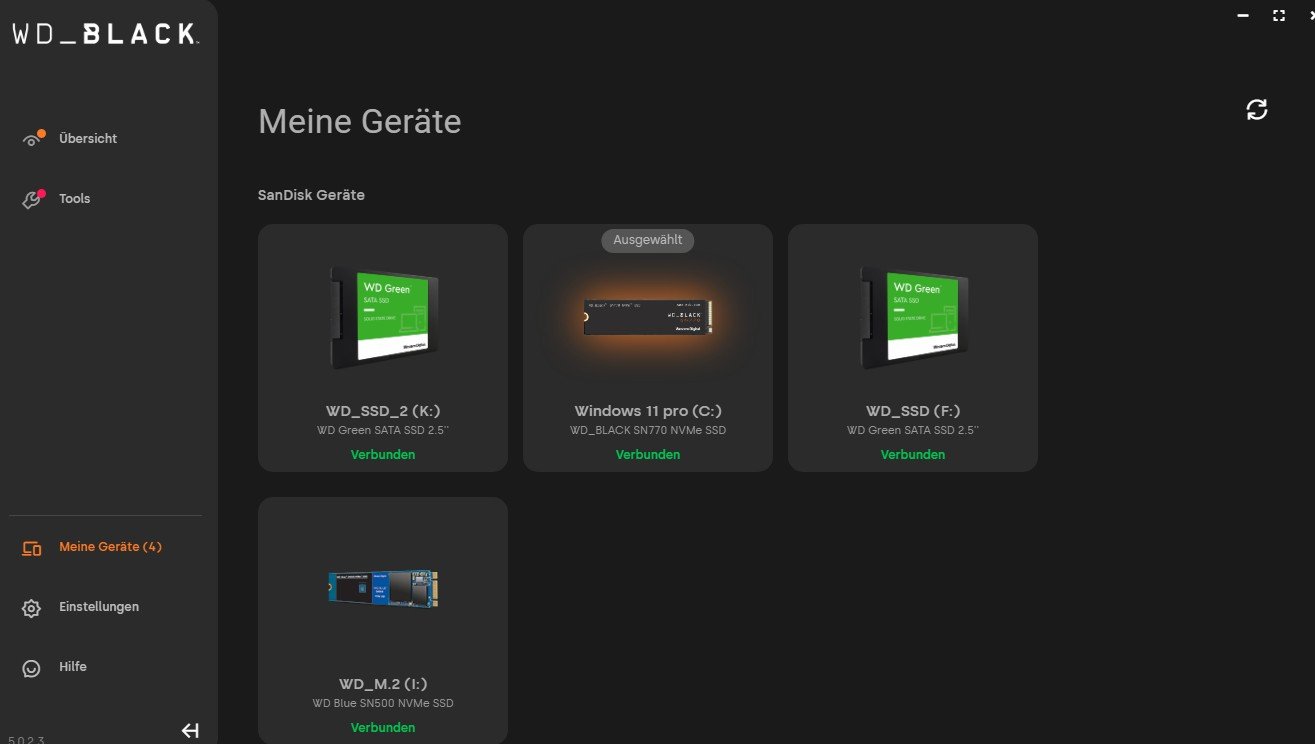Click the Windows 11 pro (C:) title
Viewport: 1315px width, 744px height.
[648, 411]
